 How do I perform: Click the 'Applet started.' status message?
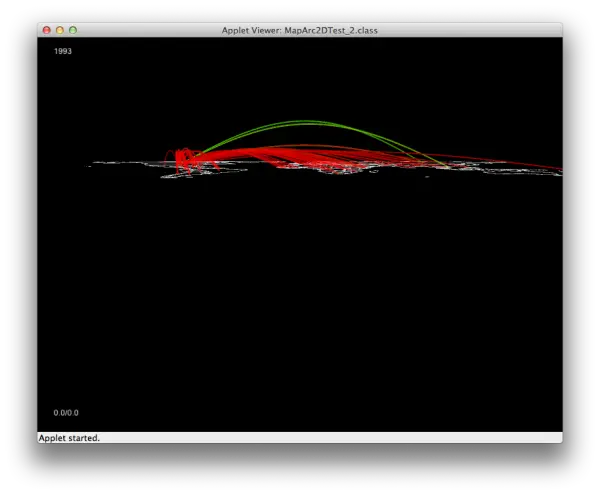pos(69,438)
